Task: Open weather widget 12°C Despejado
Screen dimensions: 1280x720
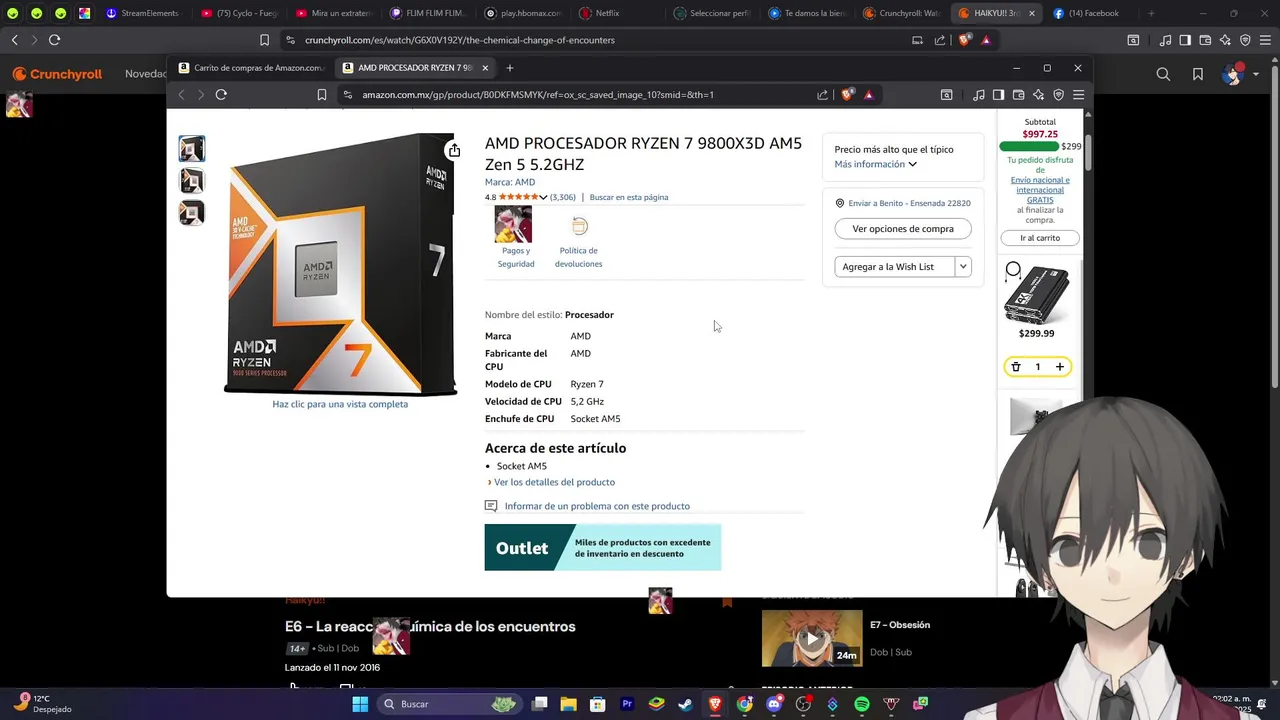Action: coord(42,704)
